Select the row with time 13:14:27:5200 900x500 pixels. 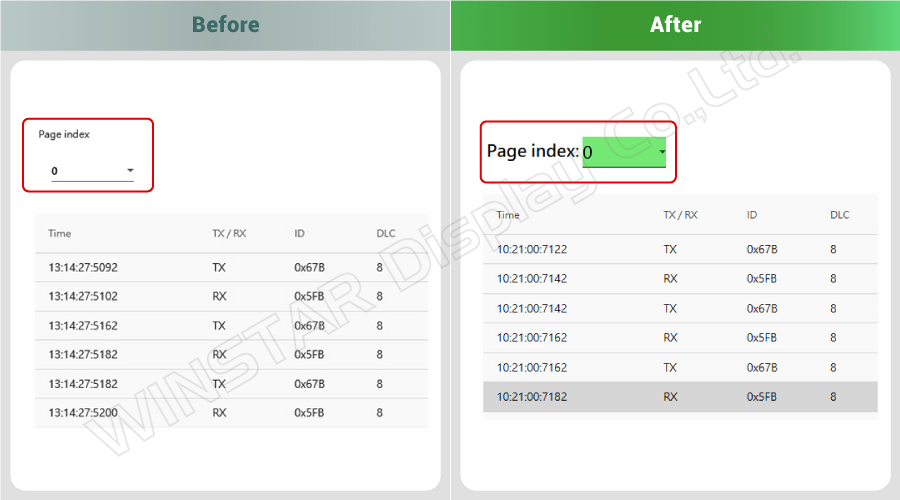click(x=231, y=413)
